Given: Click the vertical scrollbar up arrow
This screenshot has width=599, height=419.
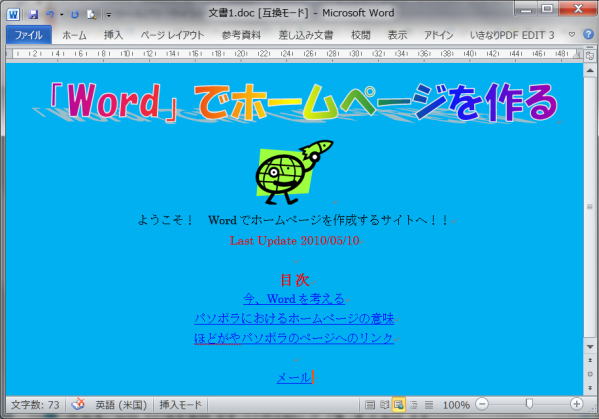Looking at the screenshot, I should click(x=590, y=70).
